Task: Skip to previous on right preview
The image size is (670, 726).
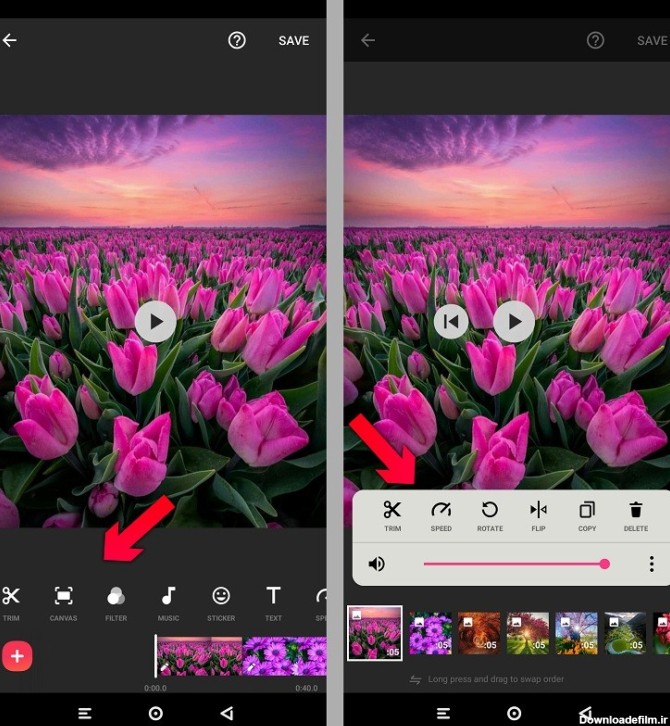Action: (452, 322)
